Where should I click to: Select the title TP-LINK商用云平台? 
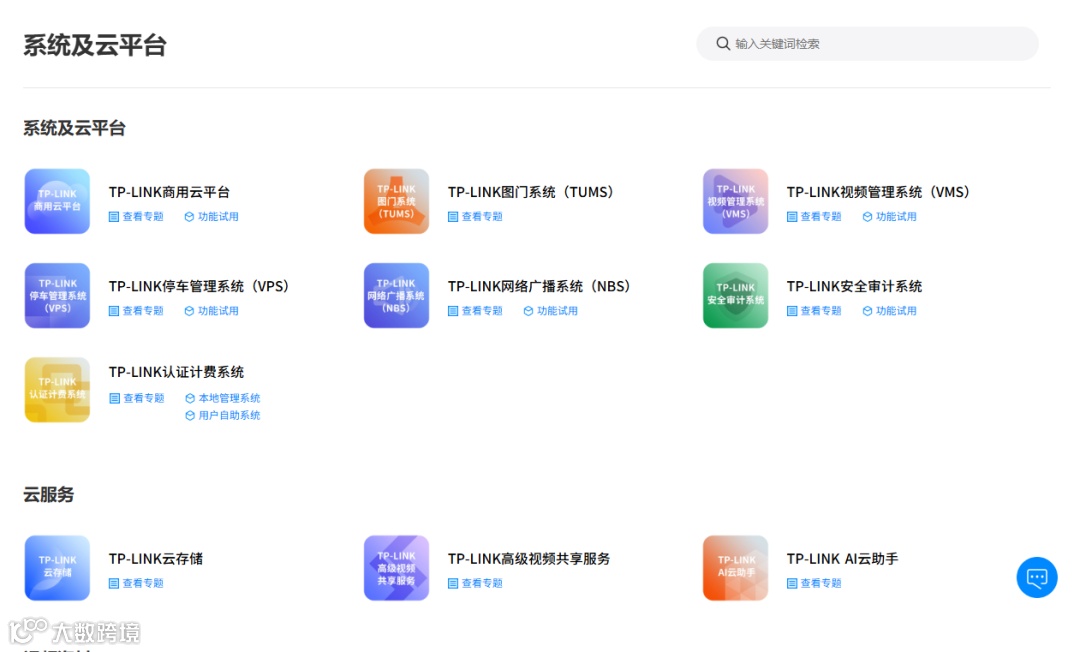[x=169, y=192]
